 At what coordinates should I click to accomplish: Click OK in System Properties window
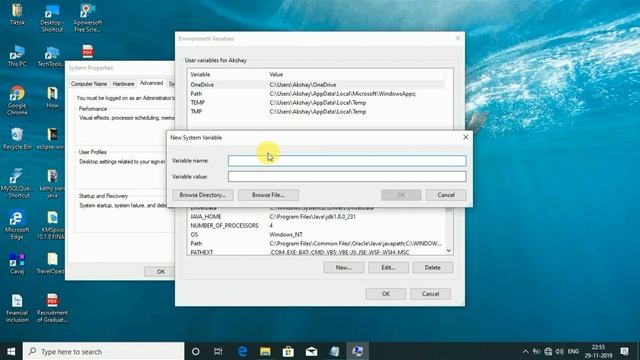[160, 272]
